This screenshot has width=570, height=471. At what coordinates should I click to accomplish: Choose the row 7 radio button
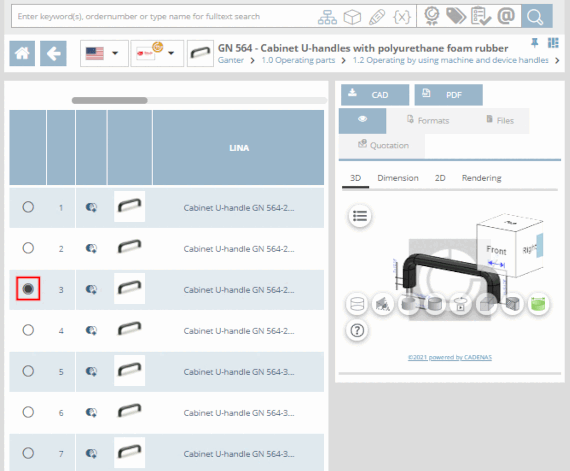[x=28, y=453]
